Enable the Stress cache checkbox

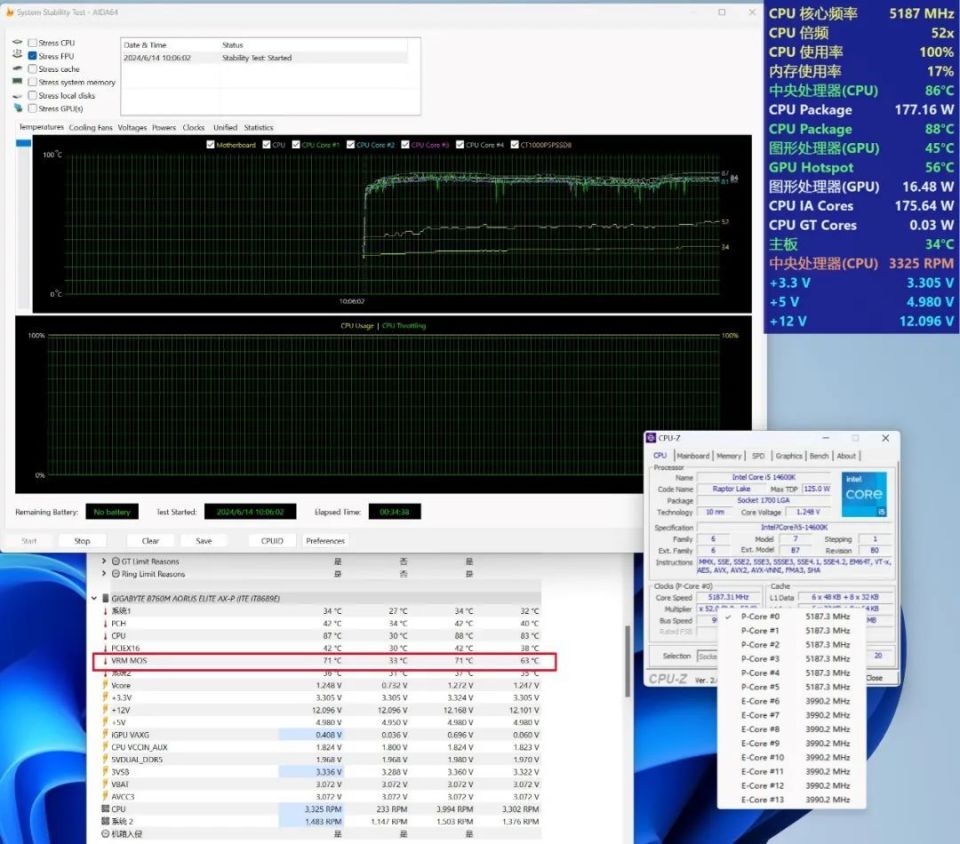(32, 69)
